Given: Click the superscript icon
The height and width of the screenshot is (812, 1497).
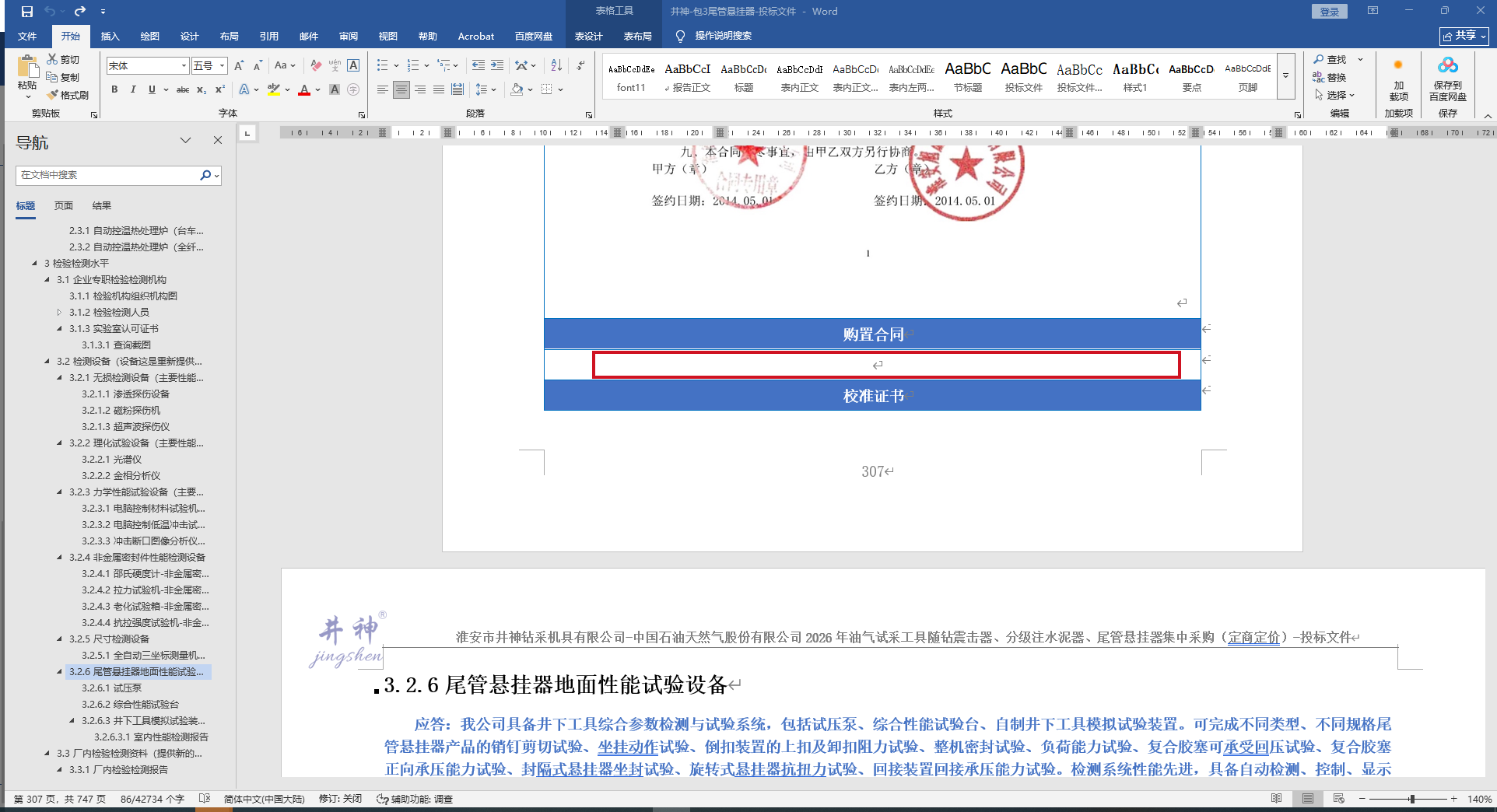Looking at the screenshot, I should (220, 89).
